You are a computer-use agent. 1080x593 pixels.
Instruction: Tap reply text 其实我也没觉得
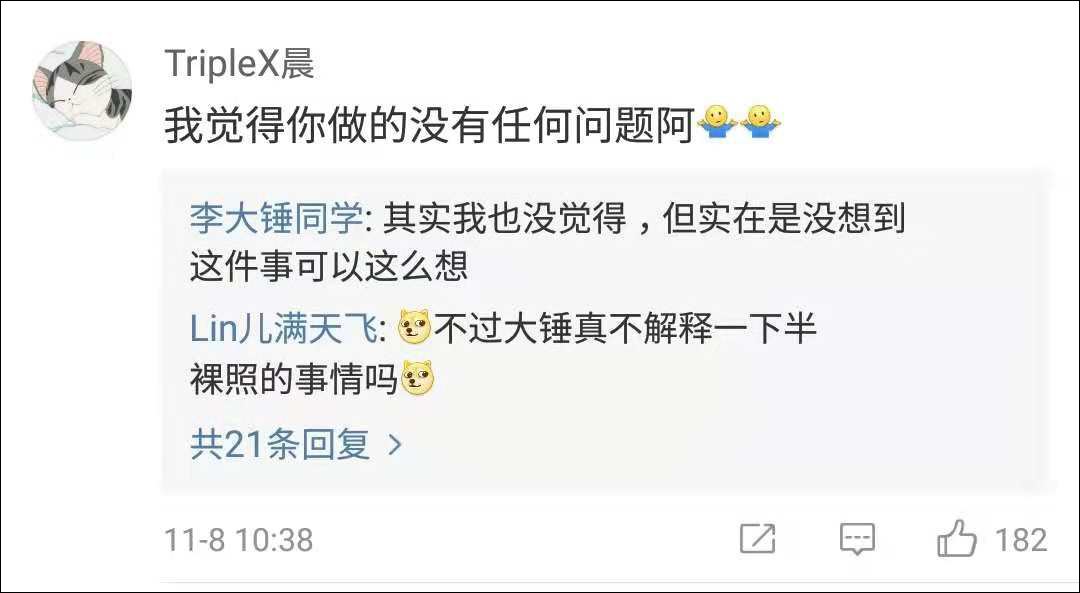click(x=505, y=219)
